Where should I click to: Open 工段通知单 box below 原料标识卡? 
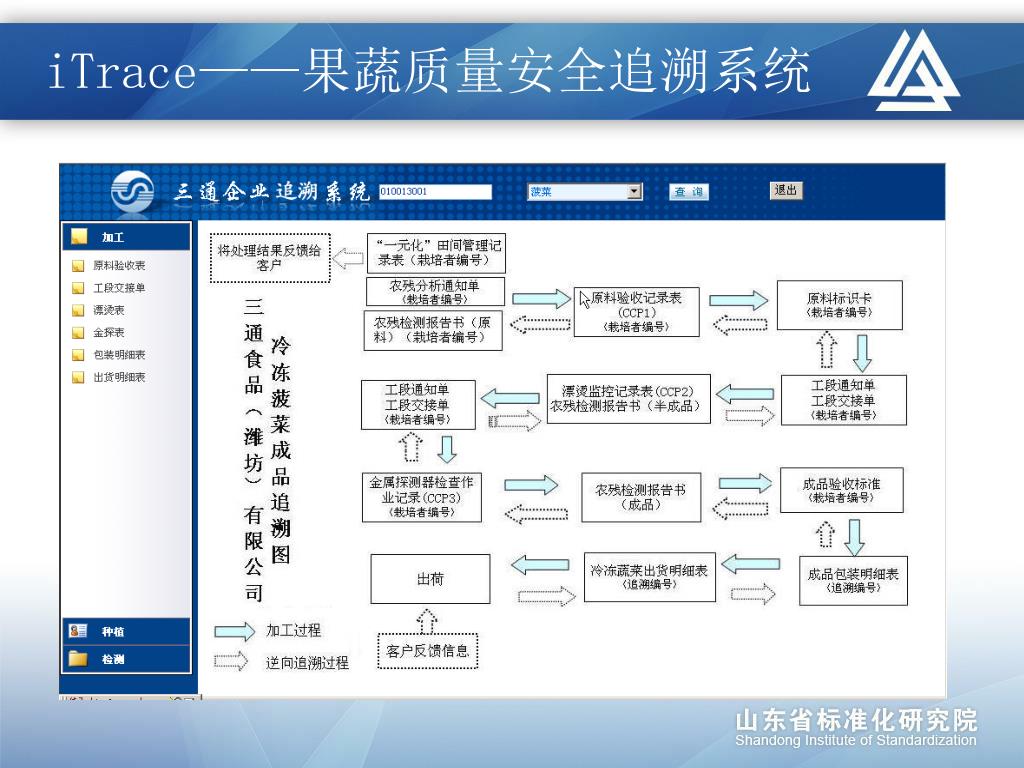[844, 400]
